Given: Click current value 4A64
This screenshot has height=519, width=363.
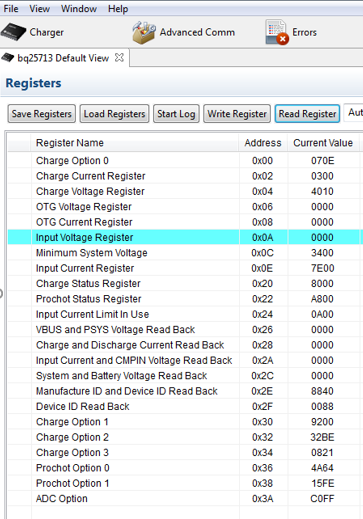Looking at the screenshot, I should click(323, 468).
